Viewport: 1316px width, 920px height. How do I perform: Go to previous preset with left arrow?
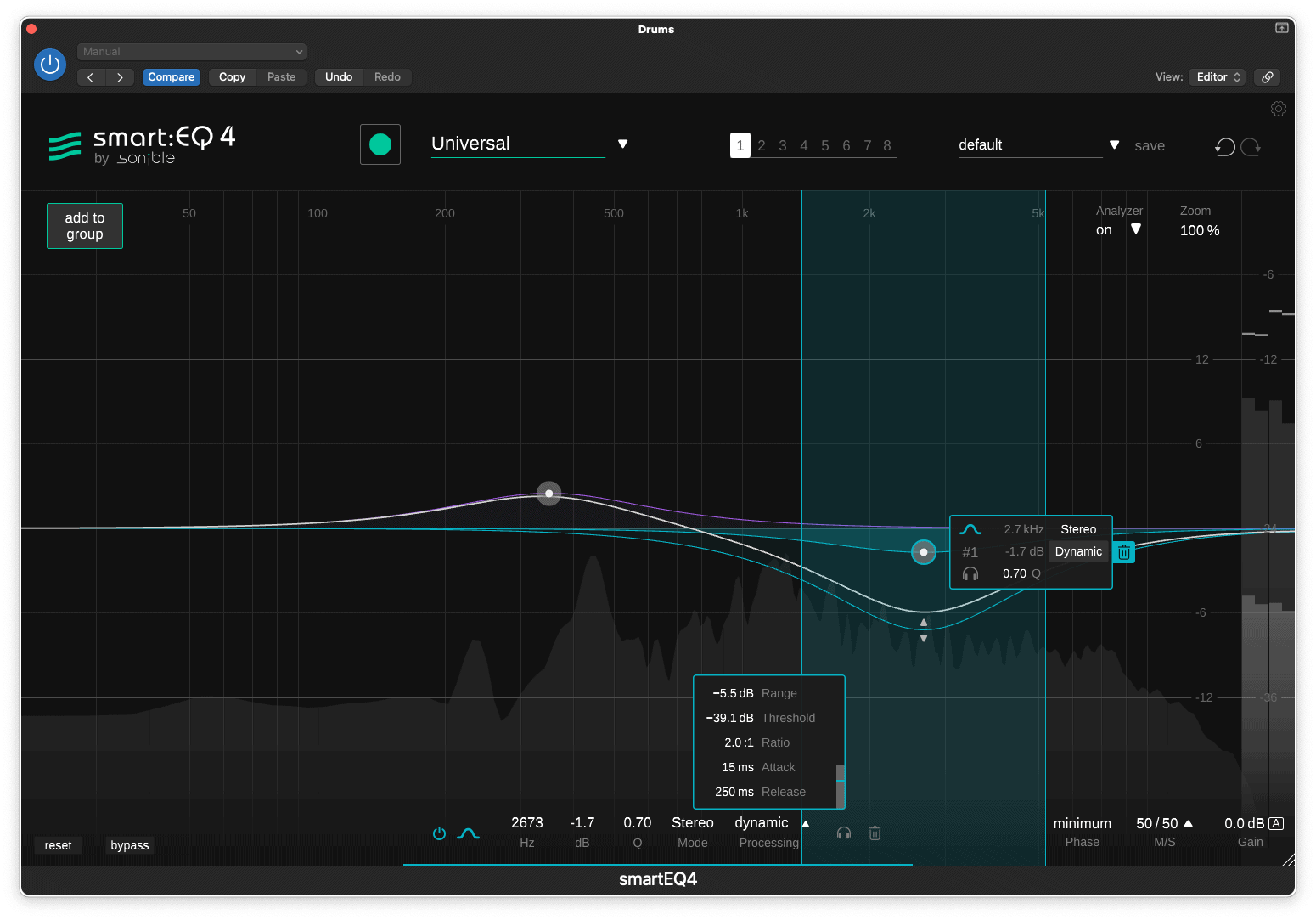(91, 77)
